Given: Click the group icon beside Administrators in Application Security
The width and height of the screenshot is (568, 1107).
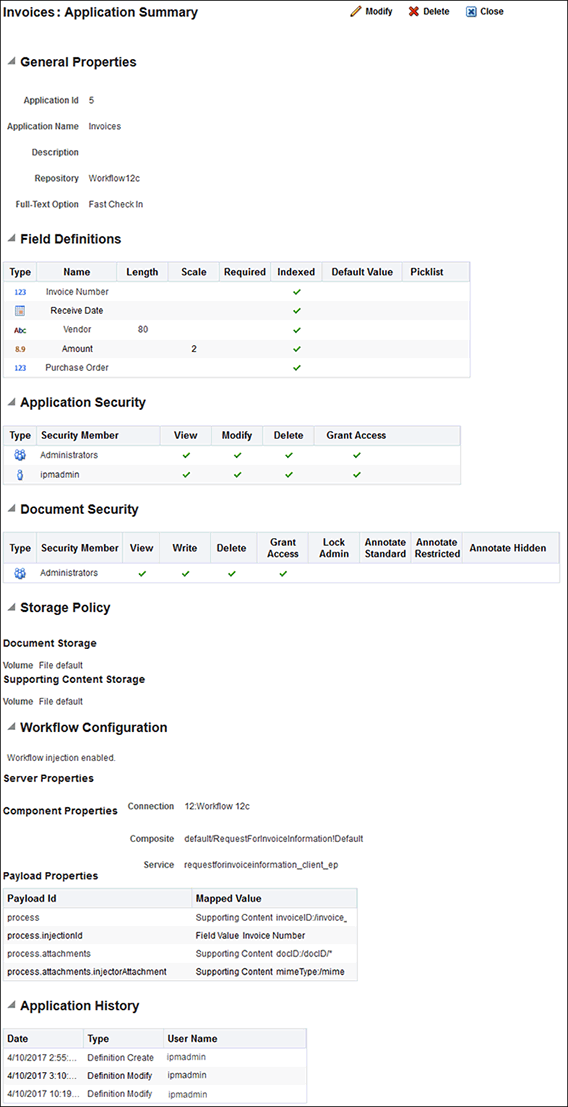Looking at the screenshot, I should [x=20, y=455].
